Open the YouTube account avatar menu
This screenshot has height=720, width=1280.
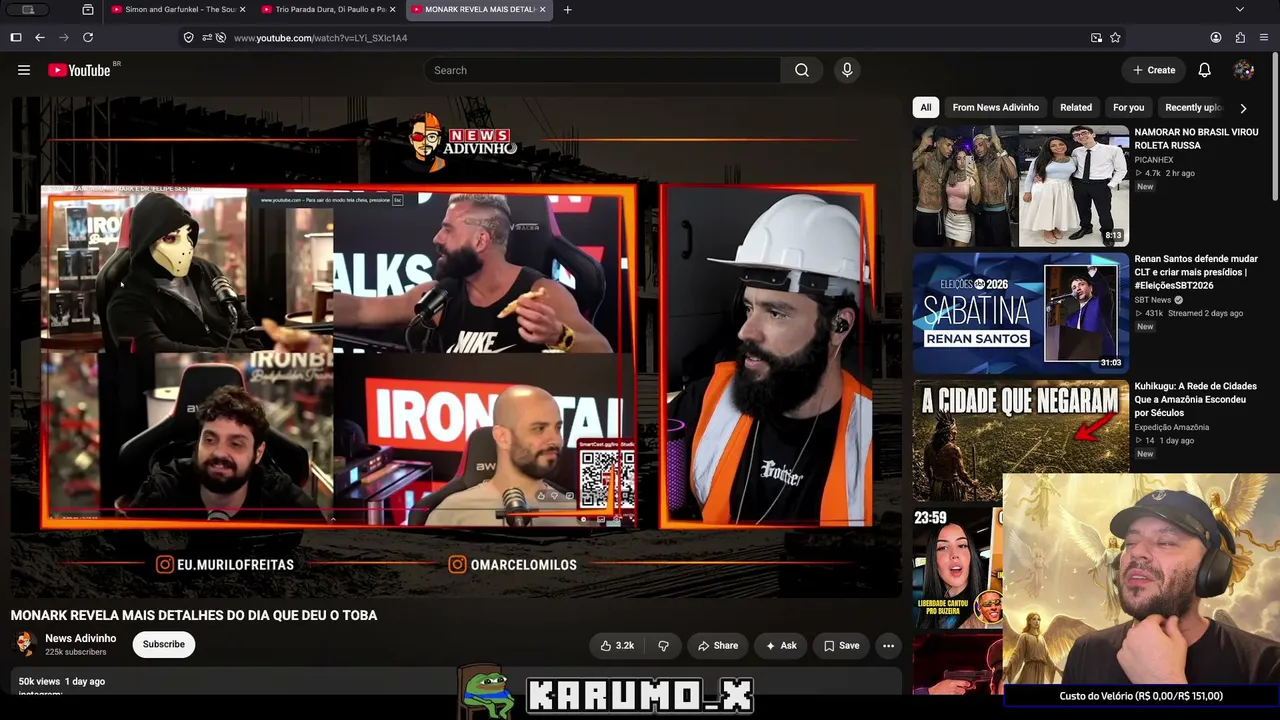click(x=1244, y=70)
